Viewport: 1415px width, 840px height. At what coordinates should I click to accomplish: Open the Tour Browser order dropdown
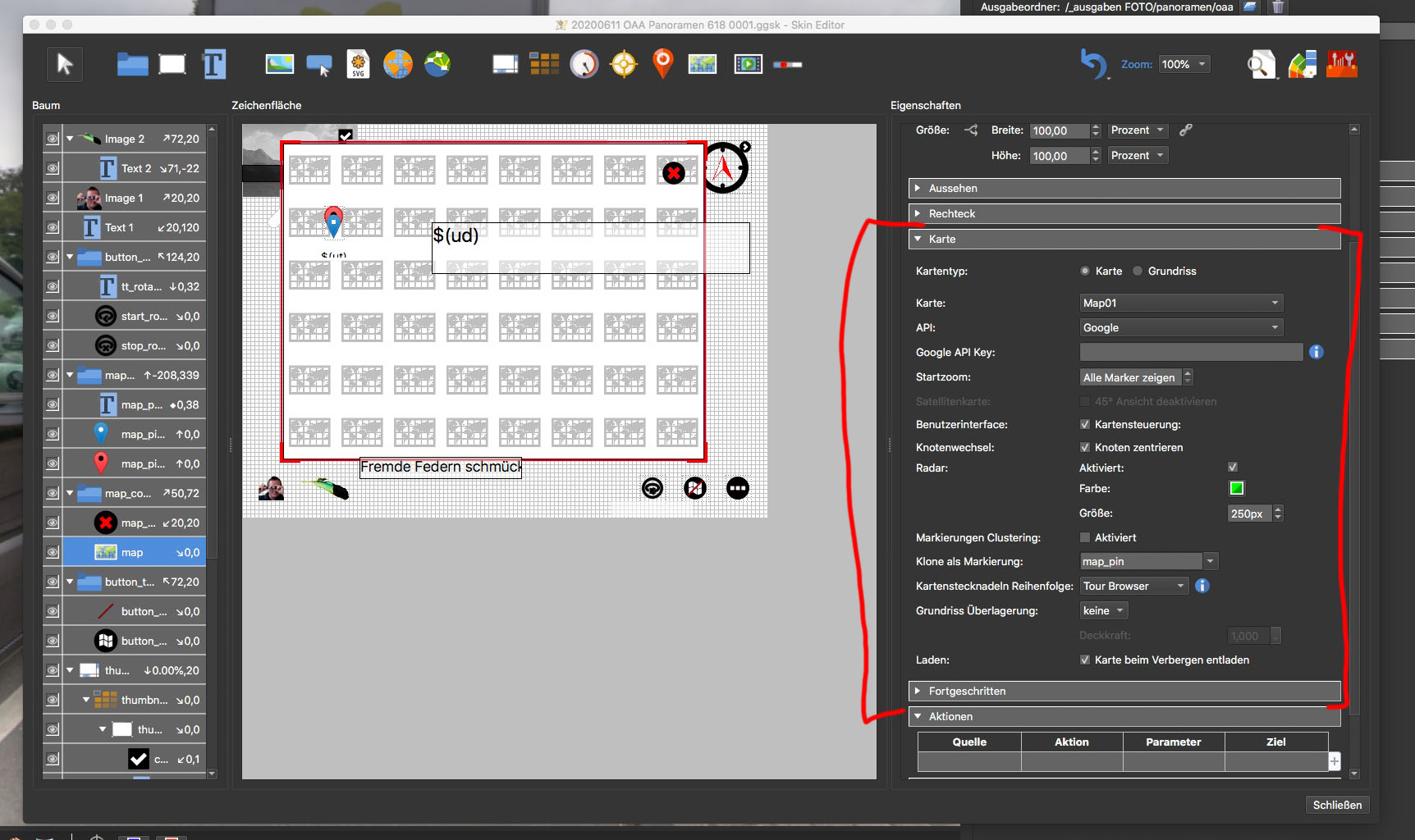coord(1134,586)
